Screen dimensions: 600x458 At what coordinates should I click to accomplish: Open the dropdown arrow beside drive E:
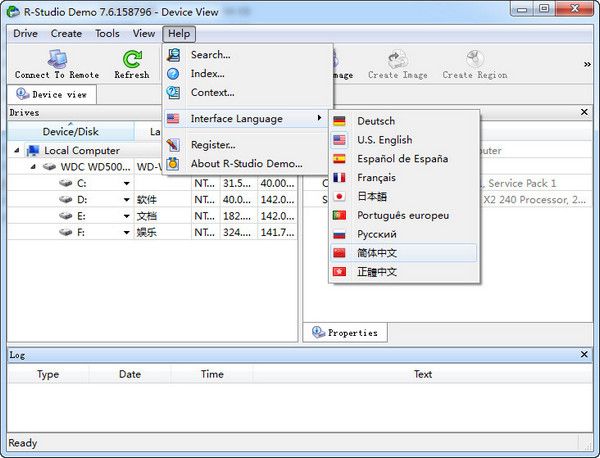point(127,217)
